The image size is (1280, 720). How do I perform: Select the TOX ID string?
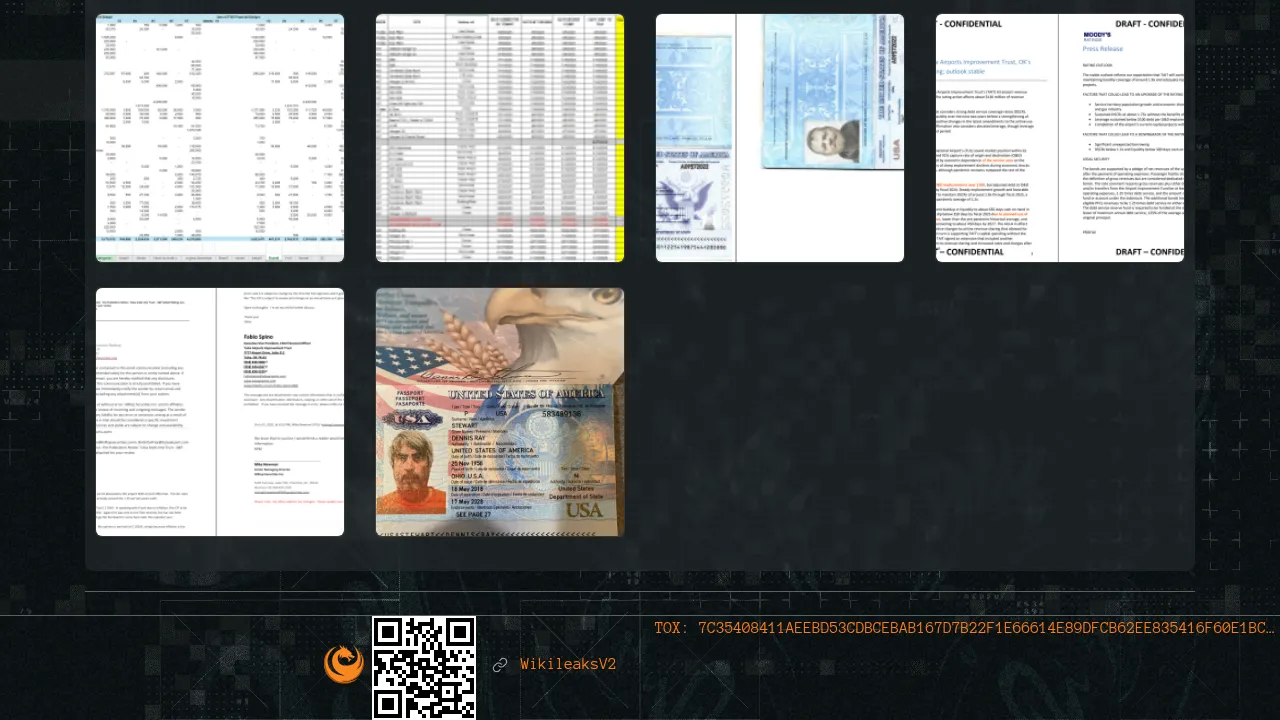(x=964, y=628)
